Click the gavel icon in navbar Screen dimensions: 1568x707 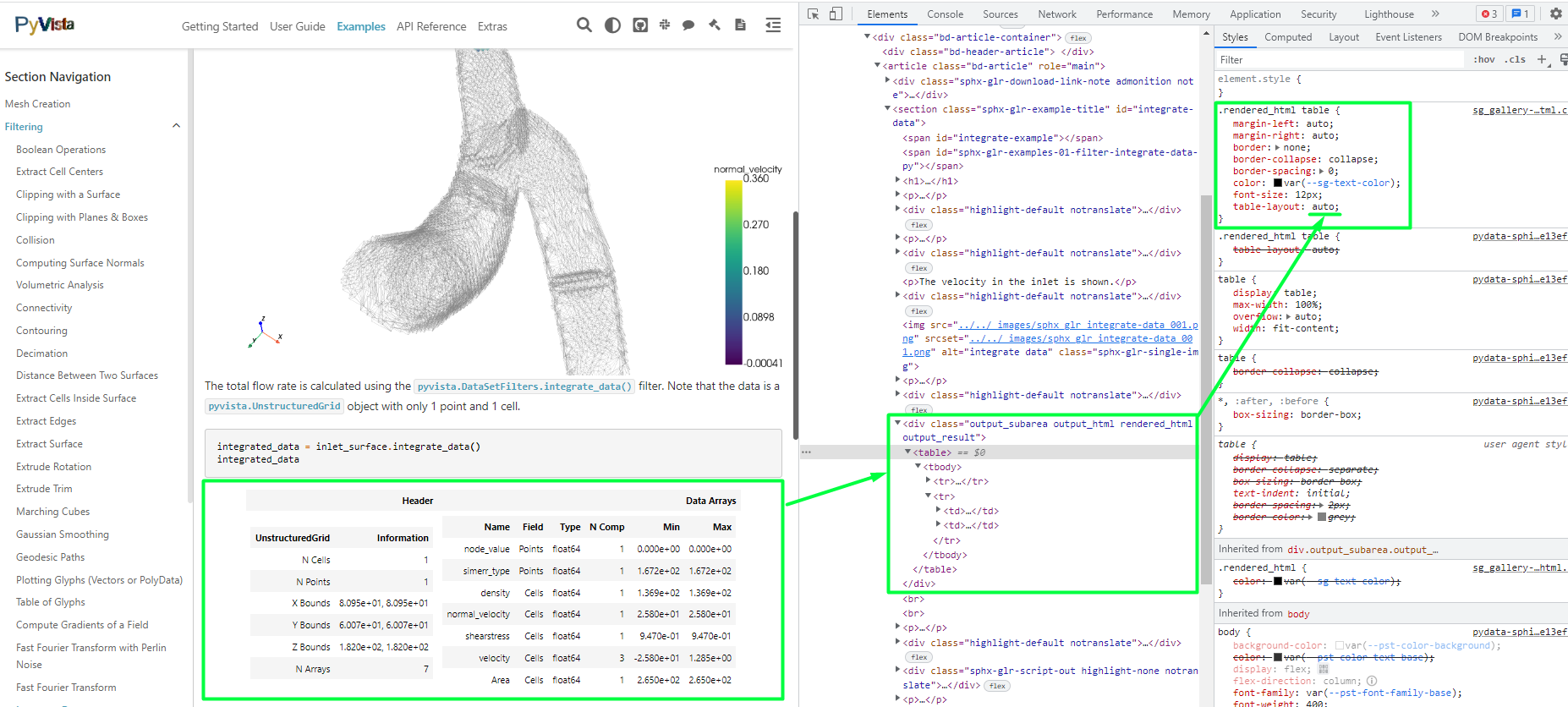point(715,25)
